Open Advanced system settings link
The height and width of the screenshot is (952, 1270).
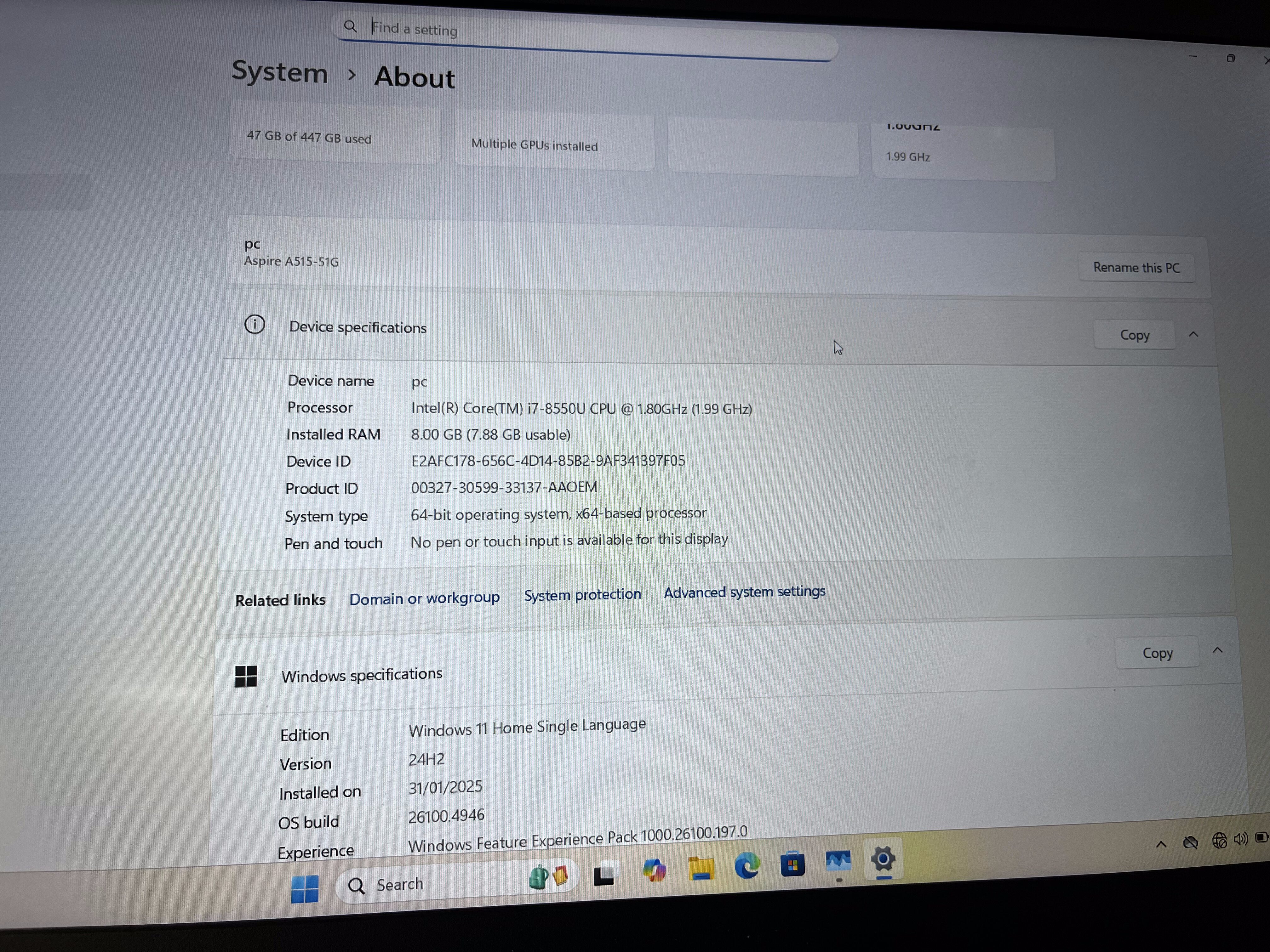[x=745, y=592]
